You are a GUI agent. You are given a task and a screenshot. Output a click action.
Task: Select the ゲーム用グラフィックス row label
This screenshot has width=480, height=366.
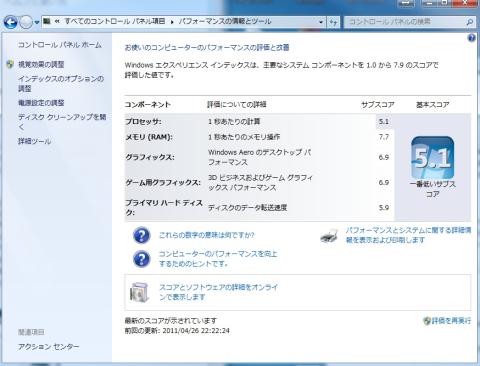[x=163, y=183]
